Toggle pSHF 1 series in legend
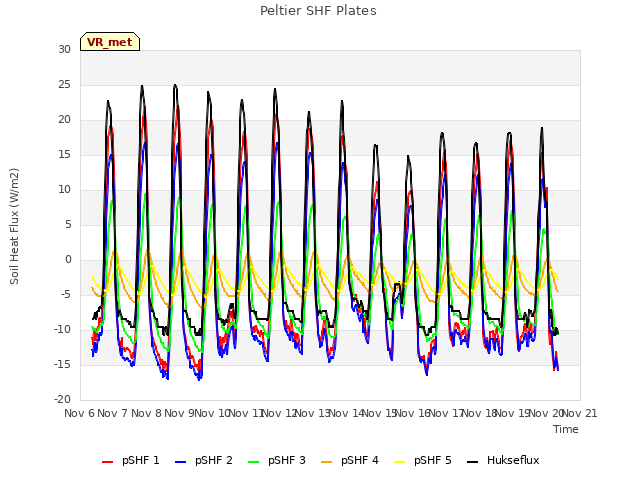640x480 pixels. coord(131,461)
